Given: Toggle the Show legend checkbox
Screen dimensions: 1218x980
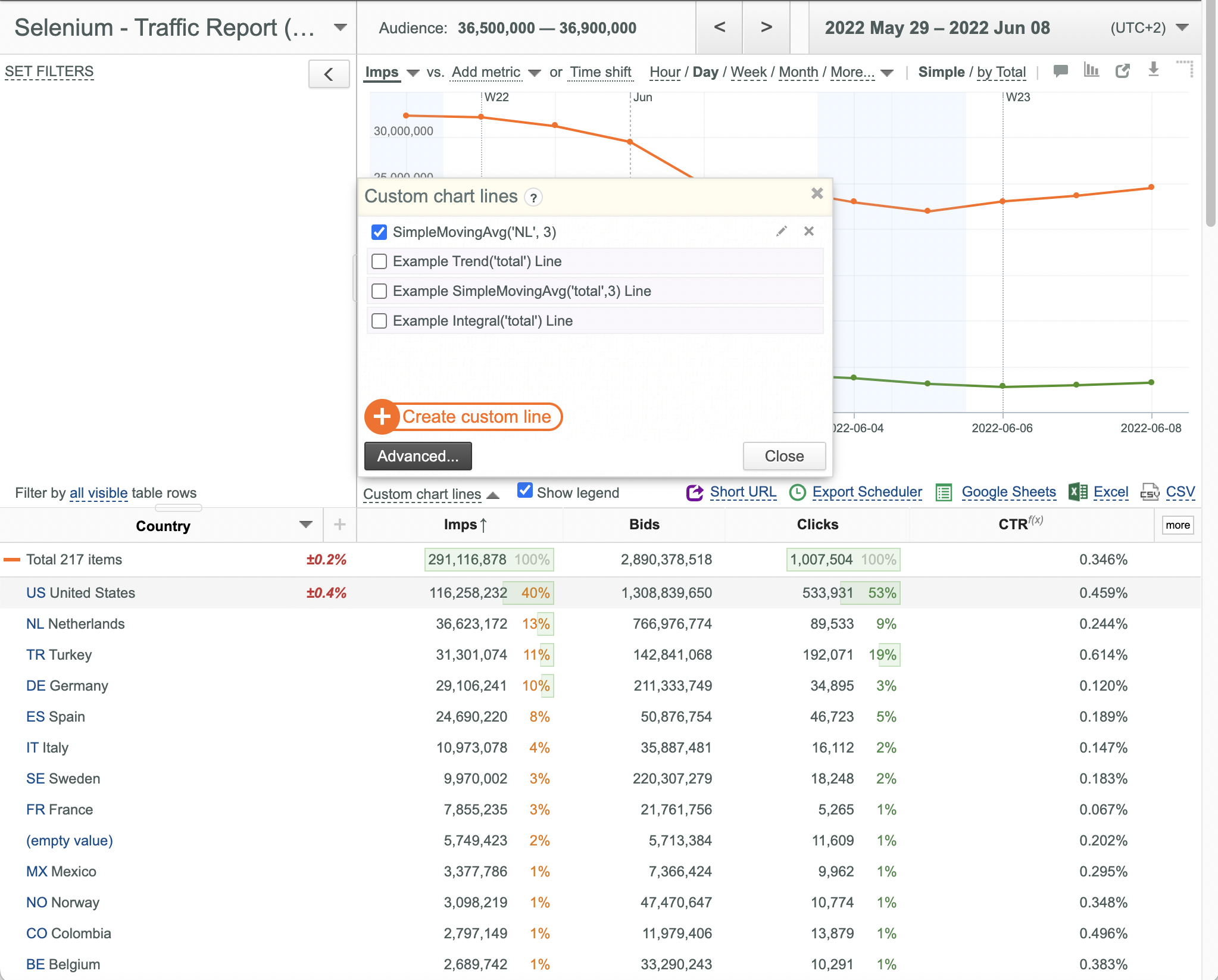Looking at the screenshot, I should (x=525, y=491).
